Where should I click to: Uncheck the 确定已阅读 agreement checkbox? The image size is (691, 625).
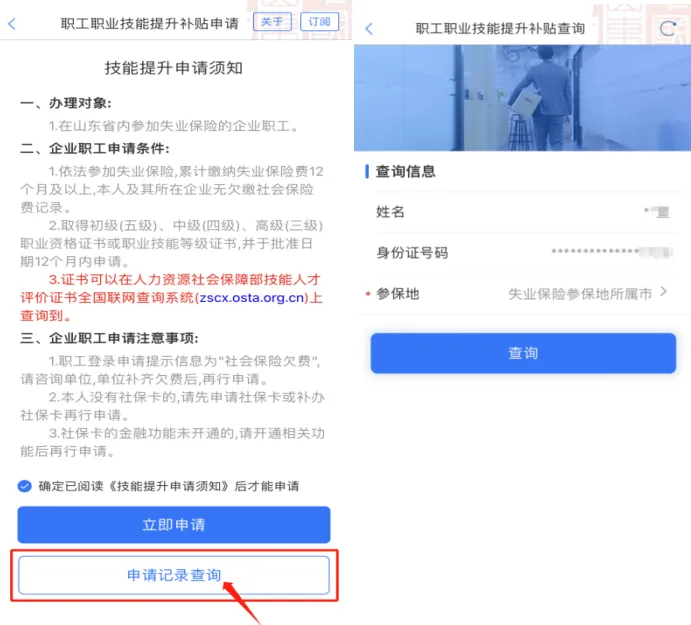pyautogui.click(x=25, y=486)
